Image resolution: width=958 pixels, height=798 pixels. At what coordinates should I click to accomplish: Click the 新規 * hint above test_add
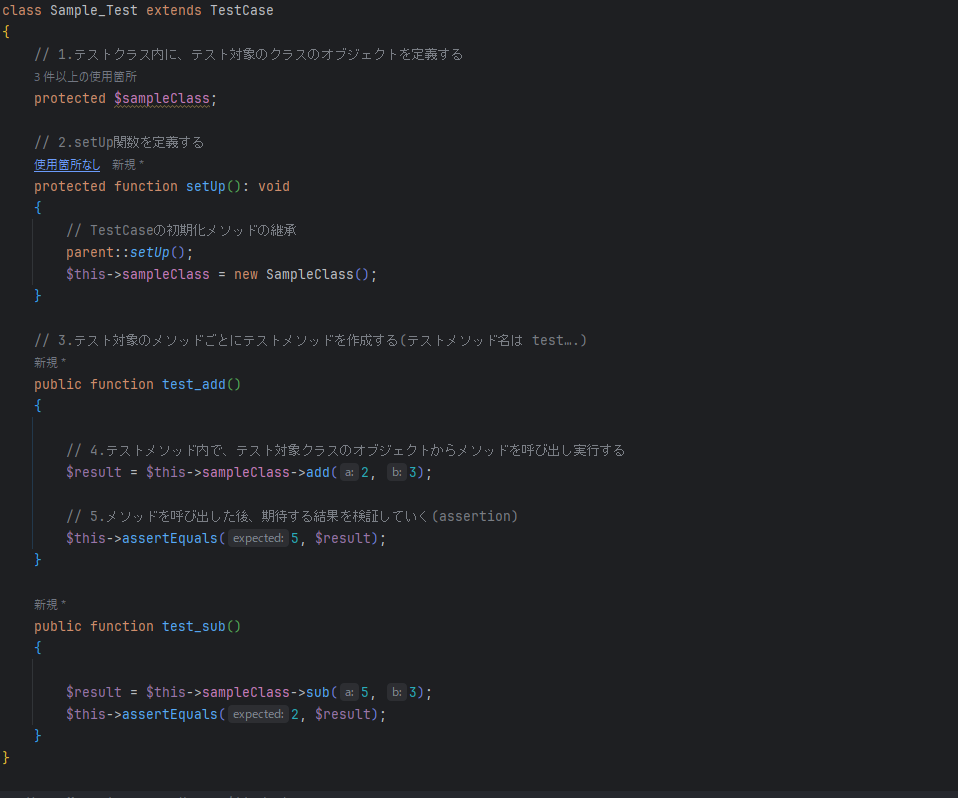pos(50,362)
